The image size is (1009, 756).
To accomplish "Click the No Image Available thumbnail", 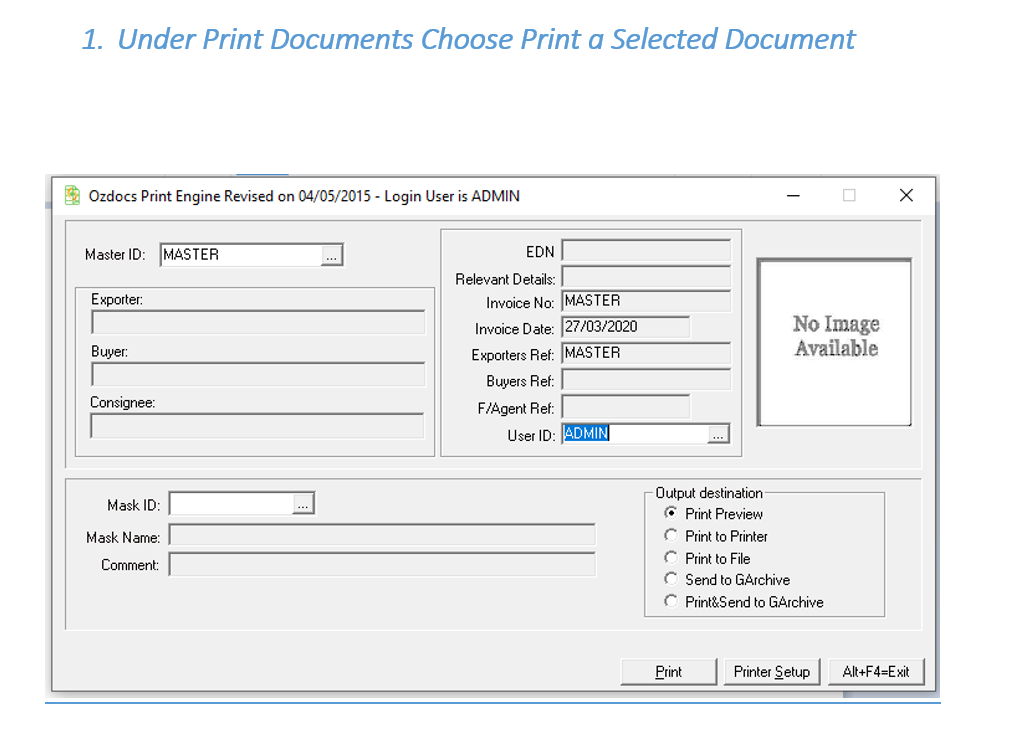I will coord(835,342).
